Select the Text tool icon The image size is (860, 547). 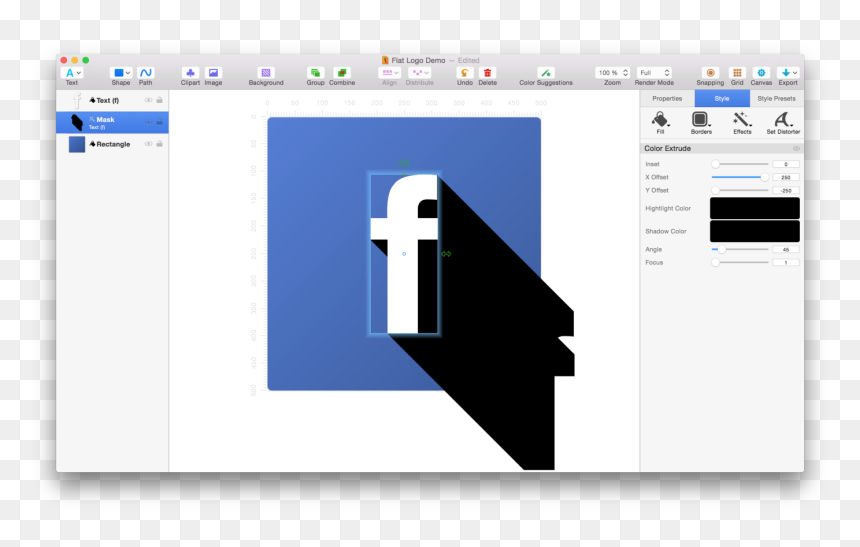coord(69,72)
